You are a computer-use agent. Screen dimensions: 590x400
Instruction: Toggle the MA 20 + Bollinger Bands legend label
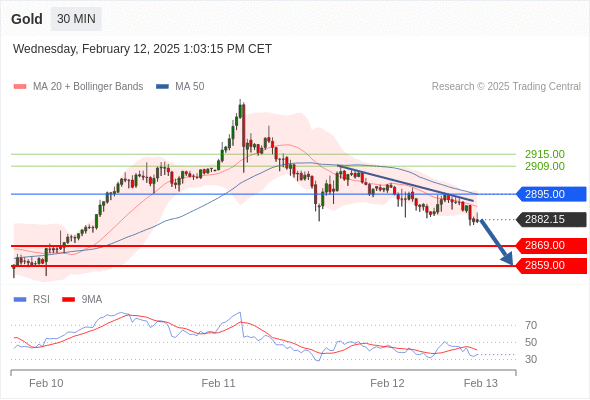click(88, 87)
